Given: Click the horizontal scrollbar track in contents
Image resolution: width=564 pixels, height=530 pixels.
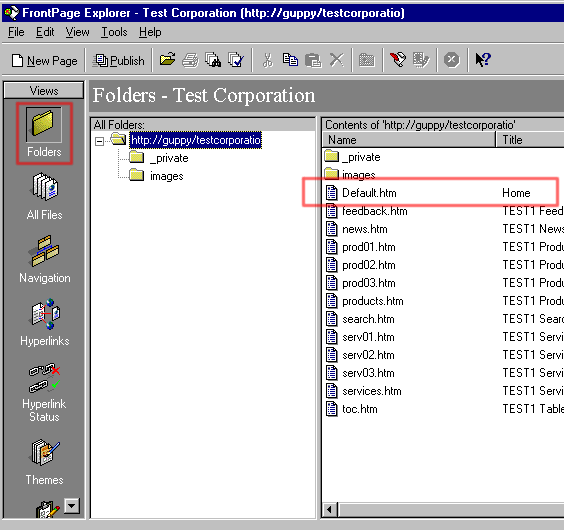Looking at the screenshot, I should [451, 509].
